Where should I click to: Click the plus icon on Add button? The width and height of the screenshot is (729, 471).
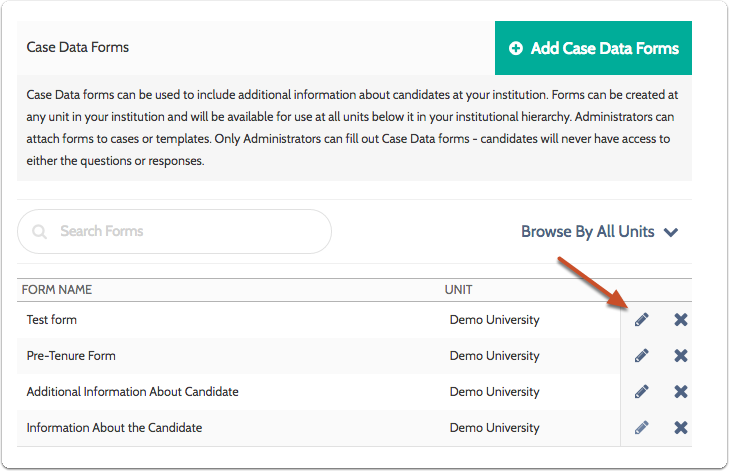(x=516, y=48)
